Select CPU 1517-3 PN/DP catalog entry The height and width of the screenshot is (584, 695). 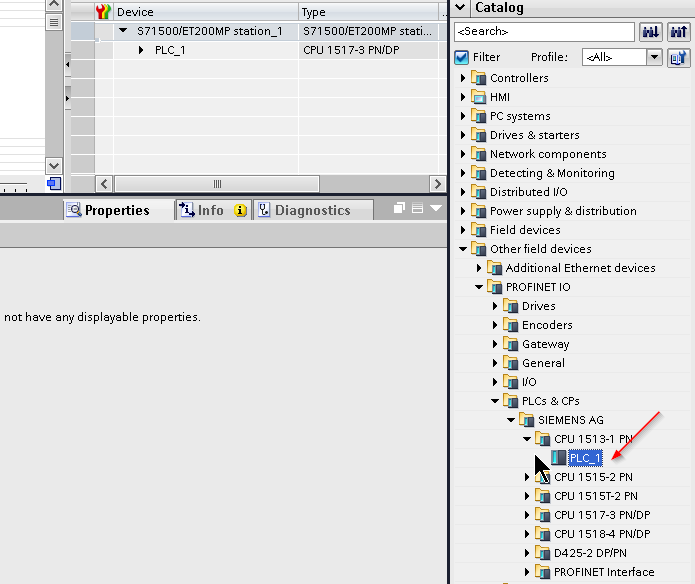(x=602, y=515)
